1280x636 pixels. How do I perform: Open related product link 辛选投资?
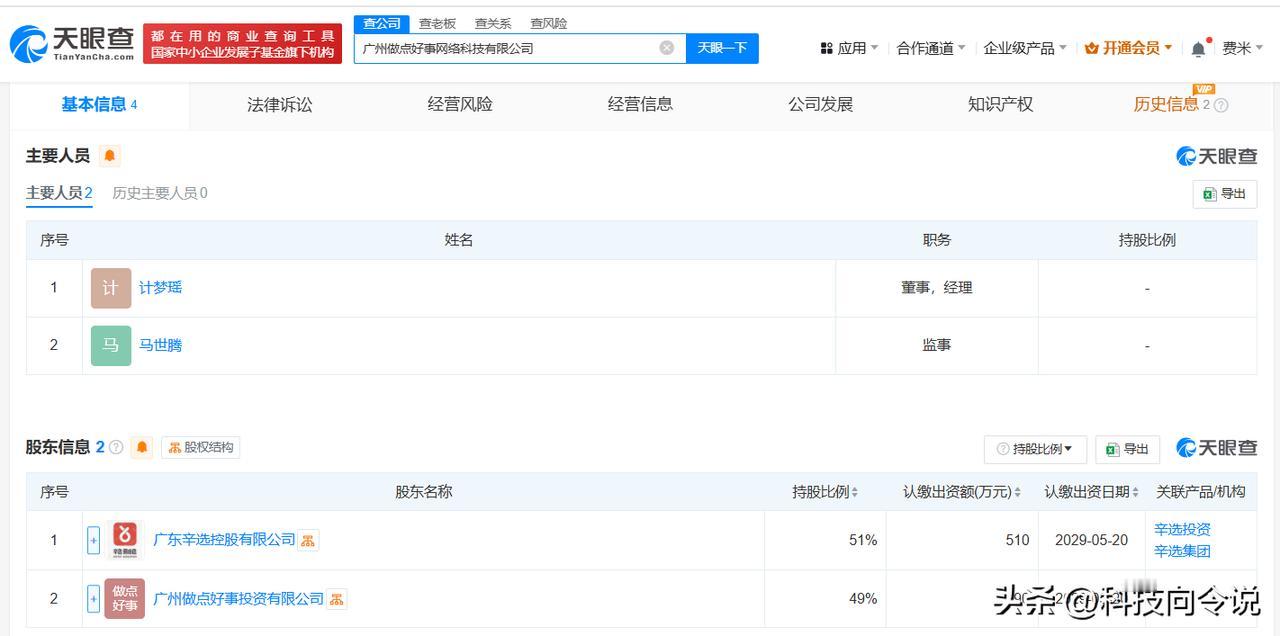click(x=1182, y=529)
